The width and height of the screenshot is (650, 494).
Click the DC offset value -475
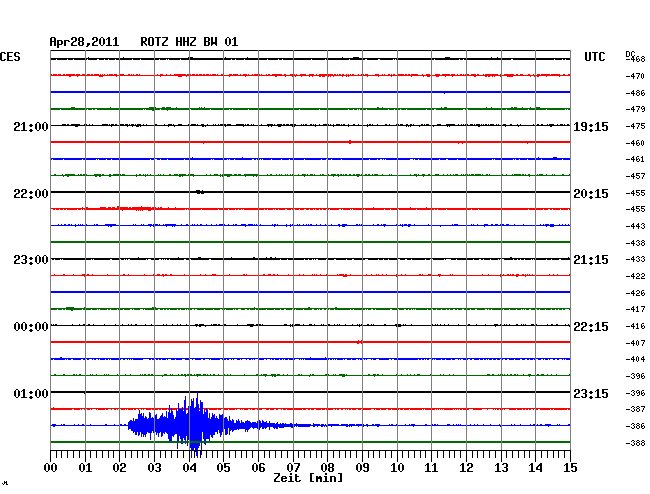click(635, 126)
